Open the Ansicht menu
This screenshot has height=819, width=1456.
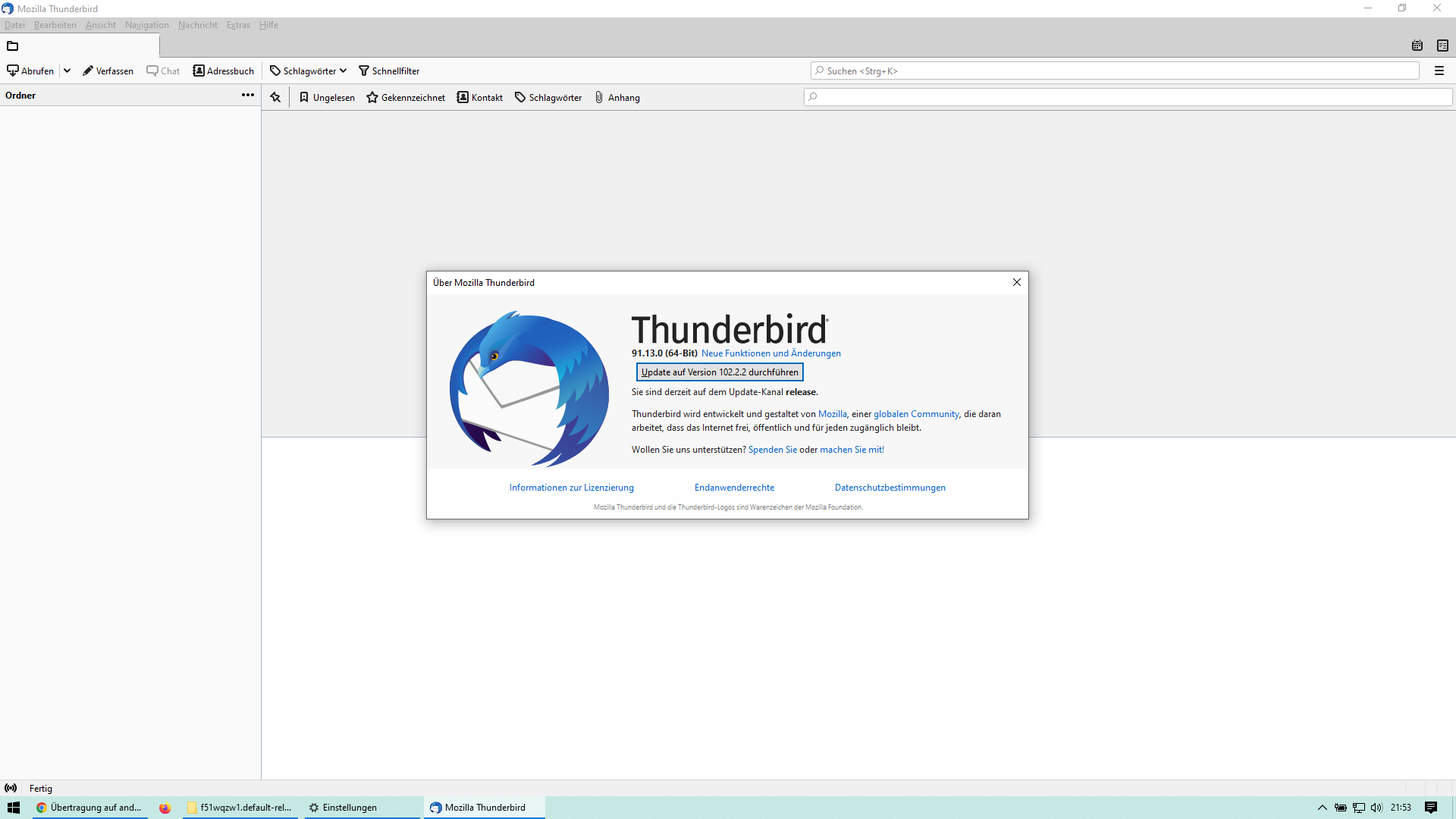(101, 25)
